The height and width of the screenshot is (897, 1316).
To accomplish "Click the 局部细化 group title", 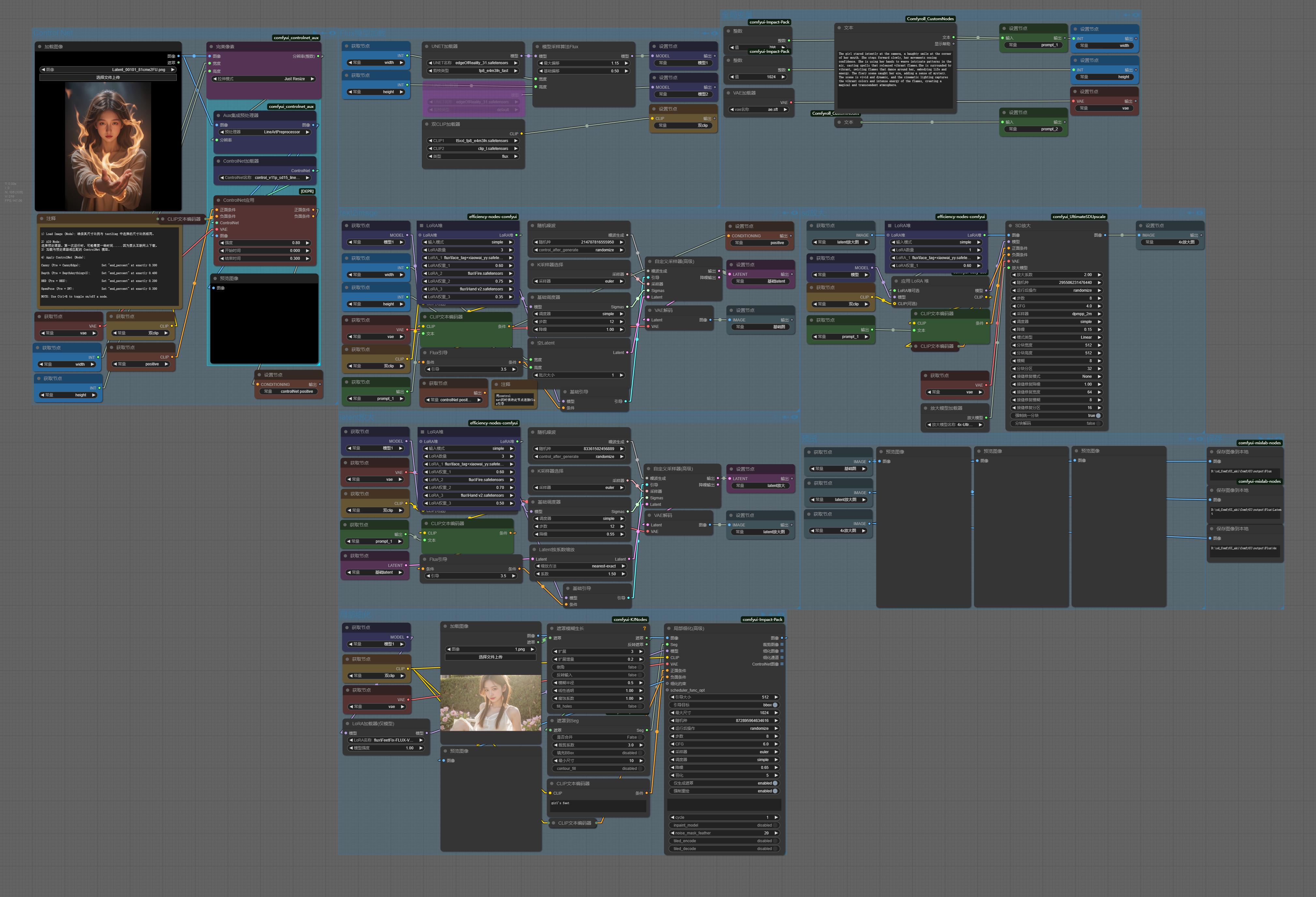I will coord(355,614).
